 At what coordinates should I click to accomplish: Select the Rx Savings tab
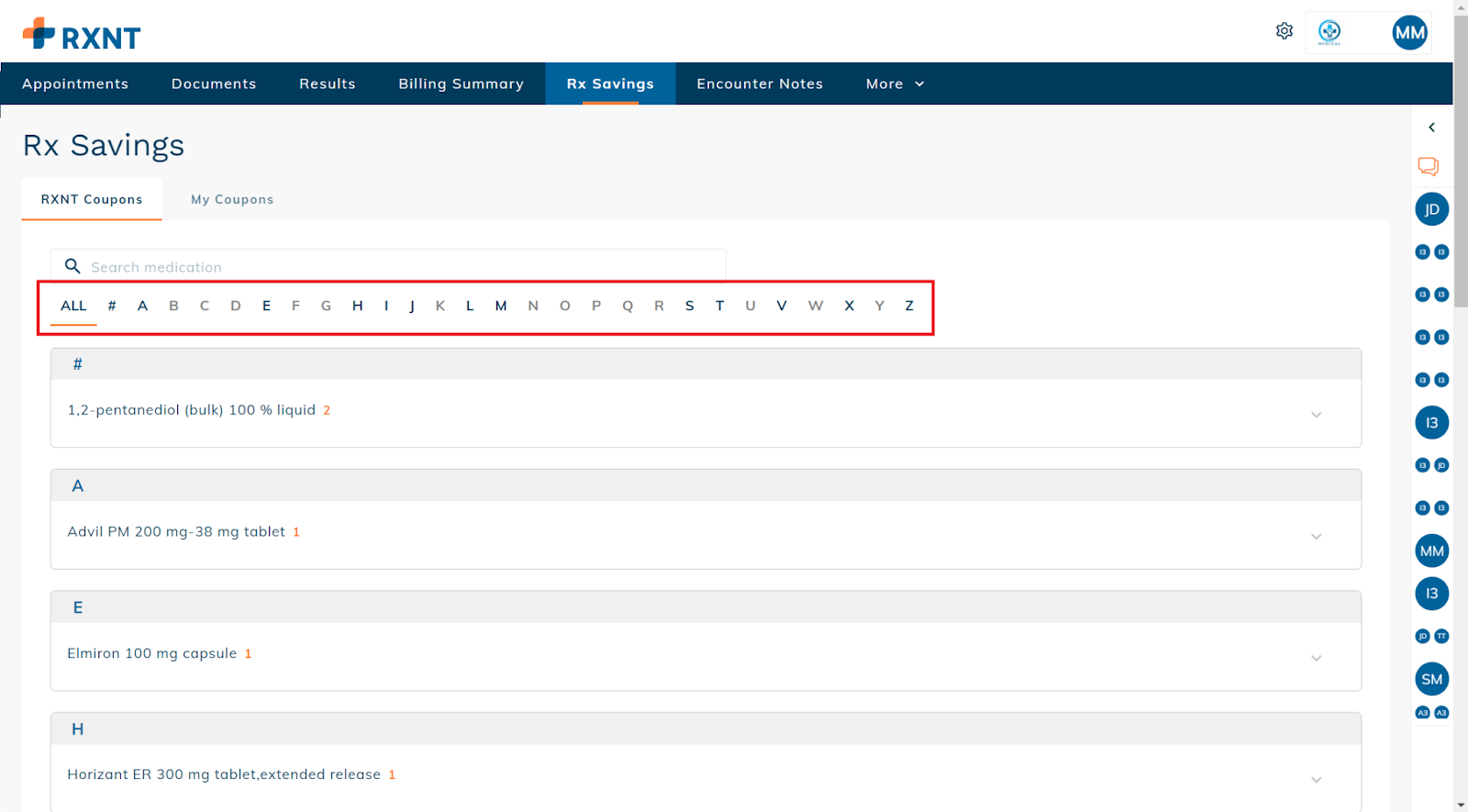point(610,83)
